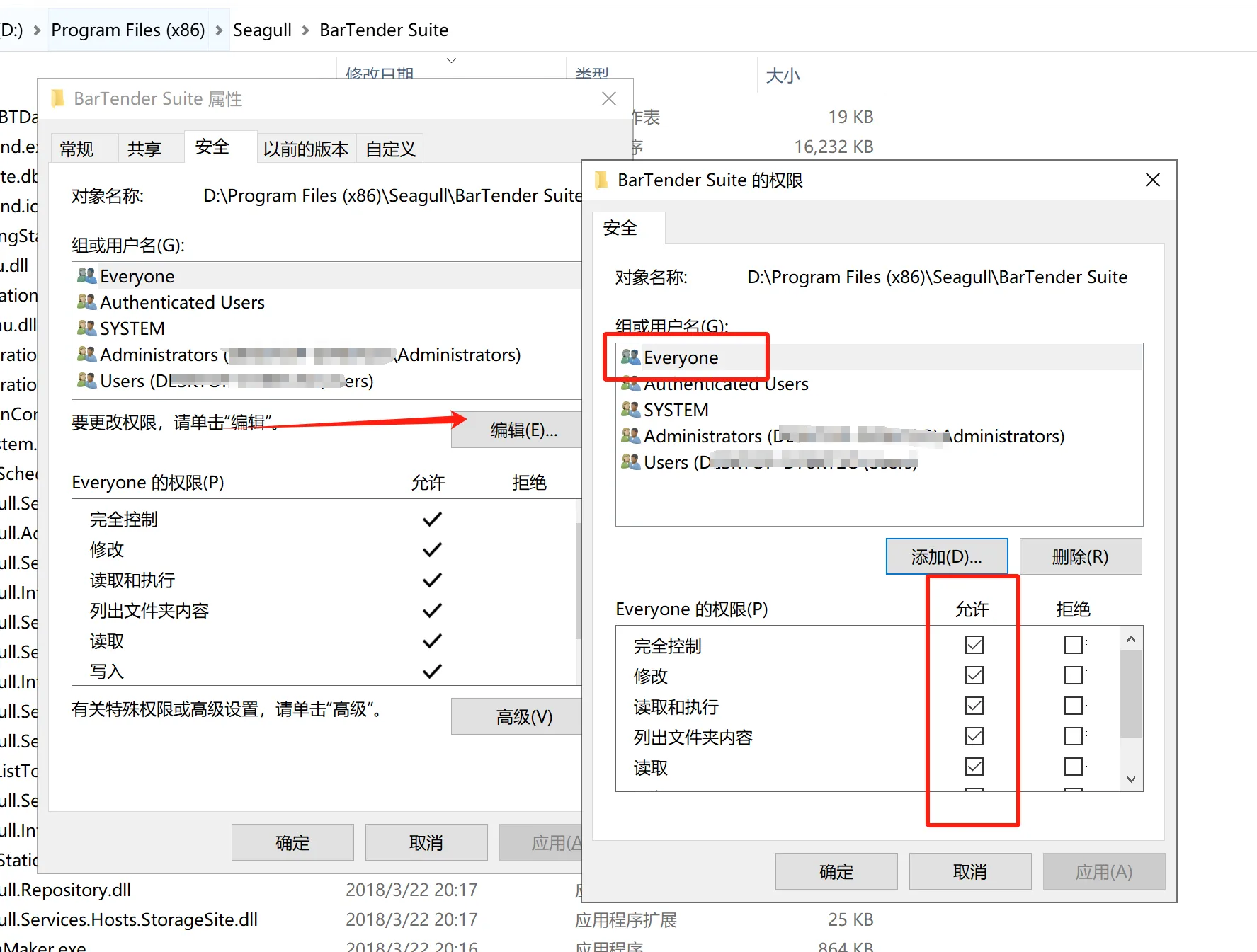
Task: Sort files by the 大小 column header
Action: (783, 75)
